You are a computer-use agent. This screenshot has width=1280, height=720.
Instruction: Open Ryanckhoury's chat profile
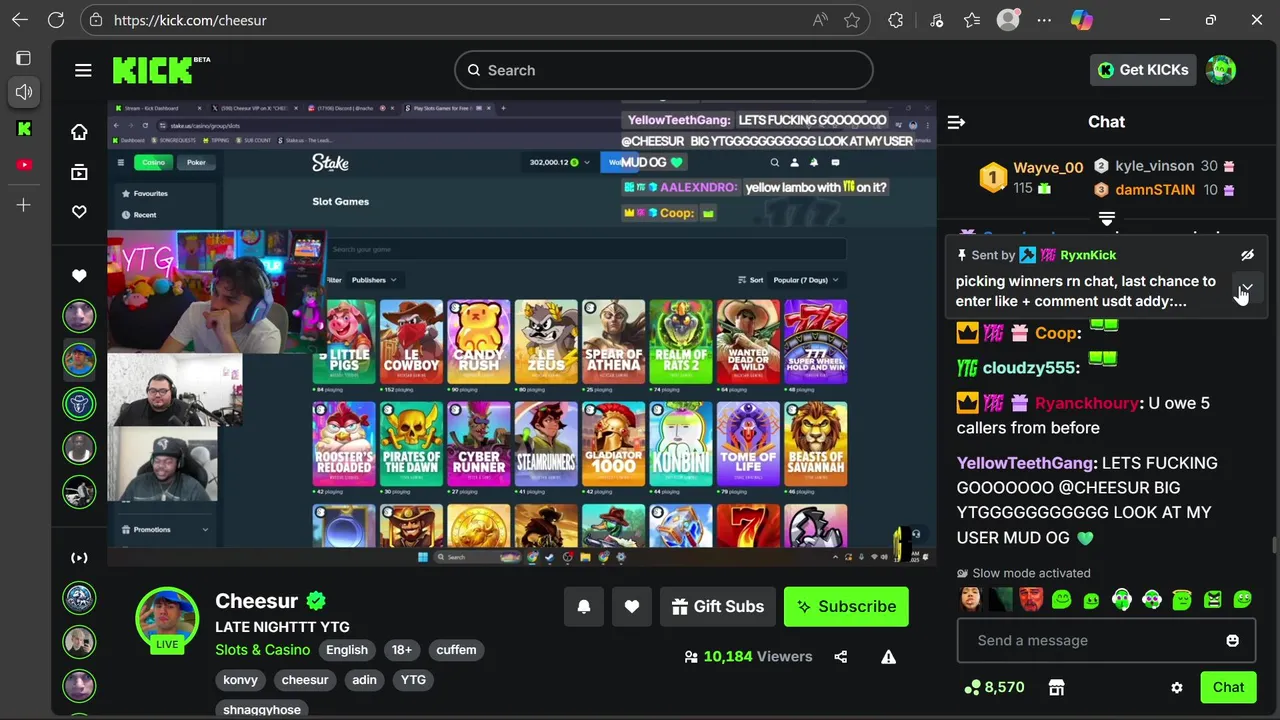point(1087,403)
